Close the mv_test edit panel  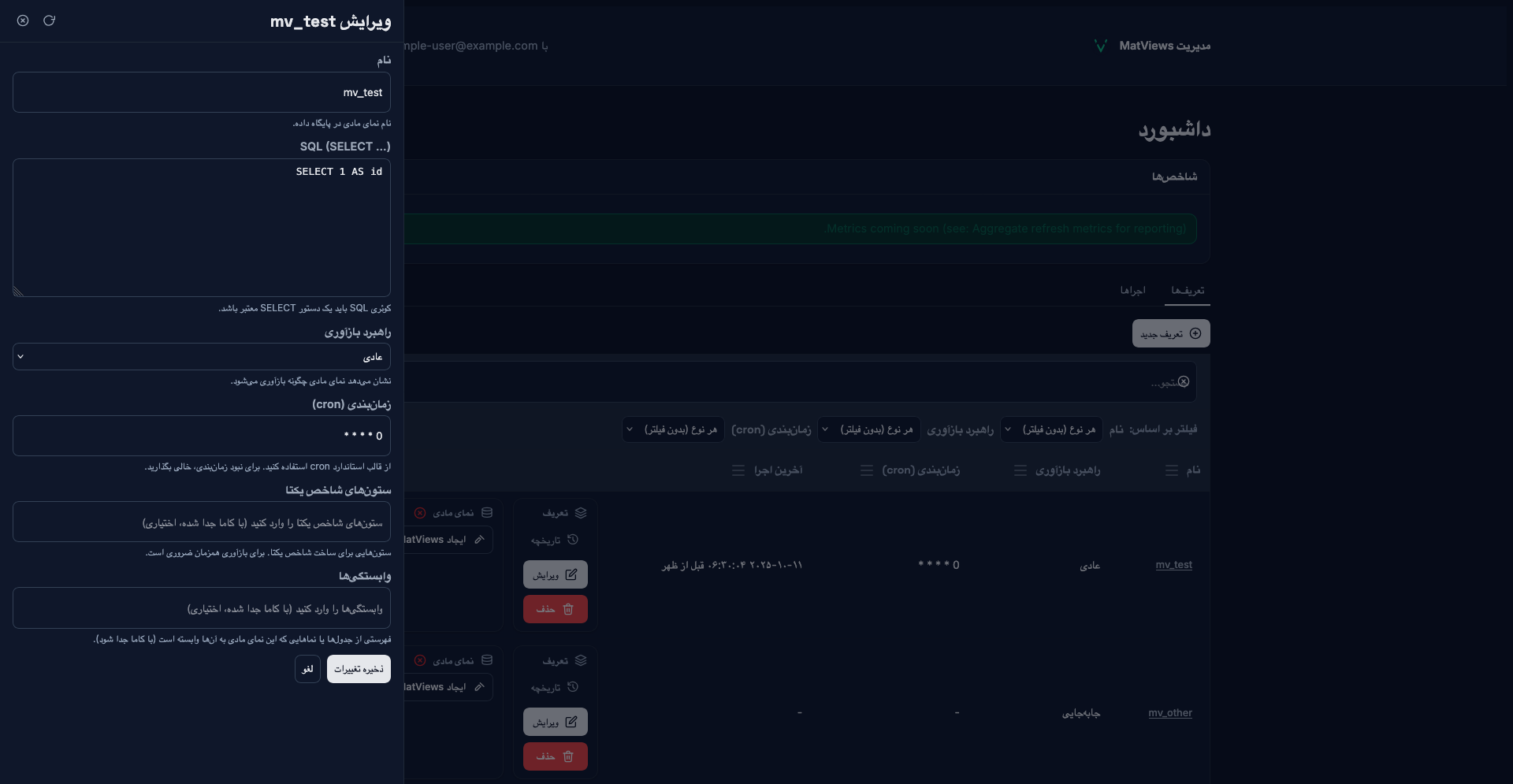pyautogui.click(x=23, y=20)
